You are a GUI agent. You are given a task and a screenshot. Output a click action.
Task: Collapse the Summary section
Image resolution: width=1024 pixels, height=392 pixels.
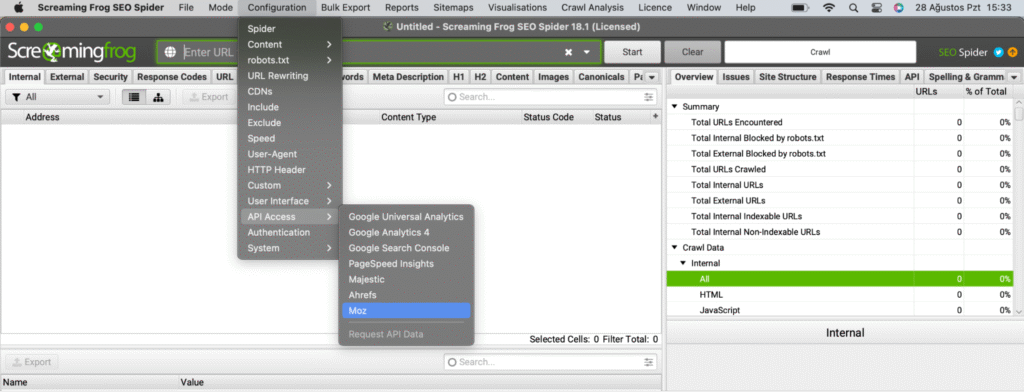coord(675,106)
